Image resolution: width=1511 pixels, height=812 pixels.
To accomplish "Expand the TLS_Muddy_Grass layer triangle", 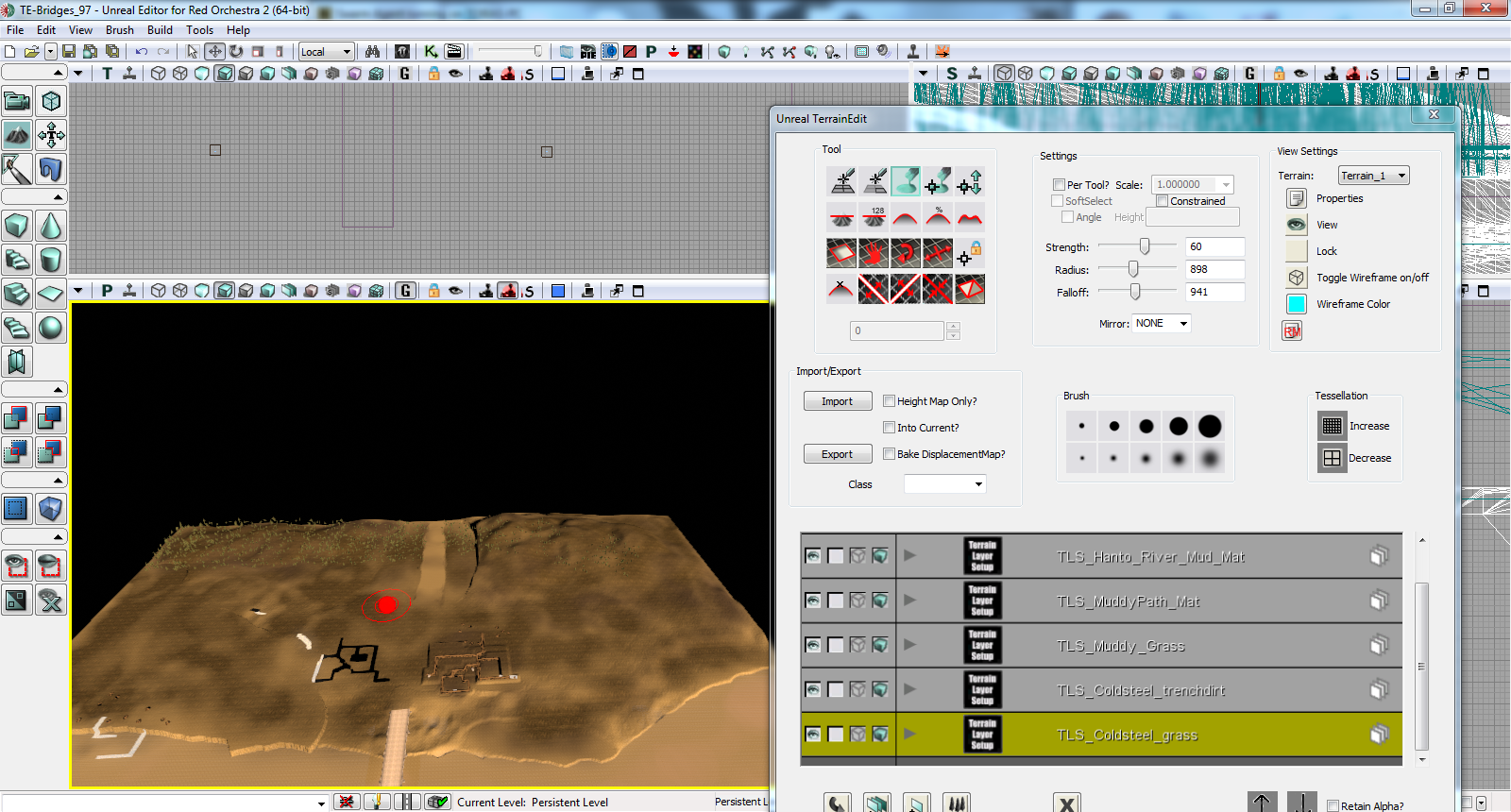I will click(x=909, y=645).
